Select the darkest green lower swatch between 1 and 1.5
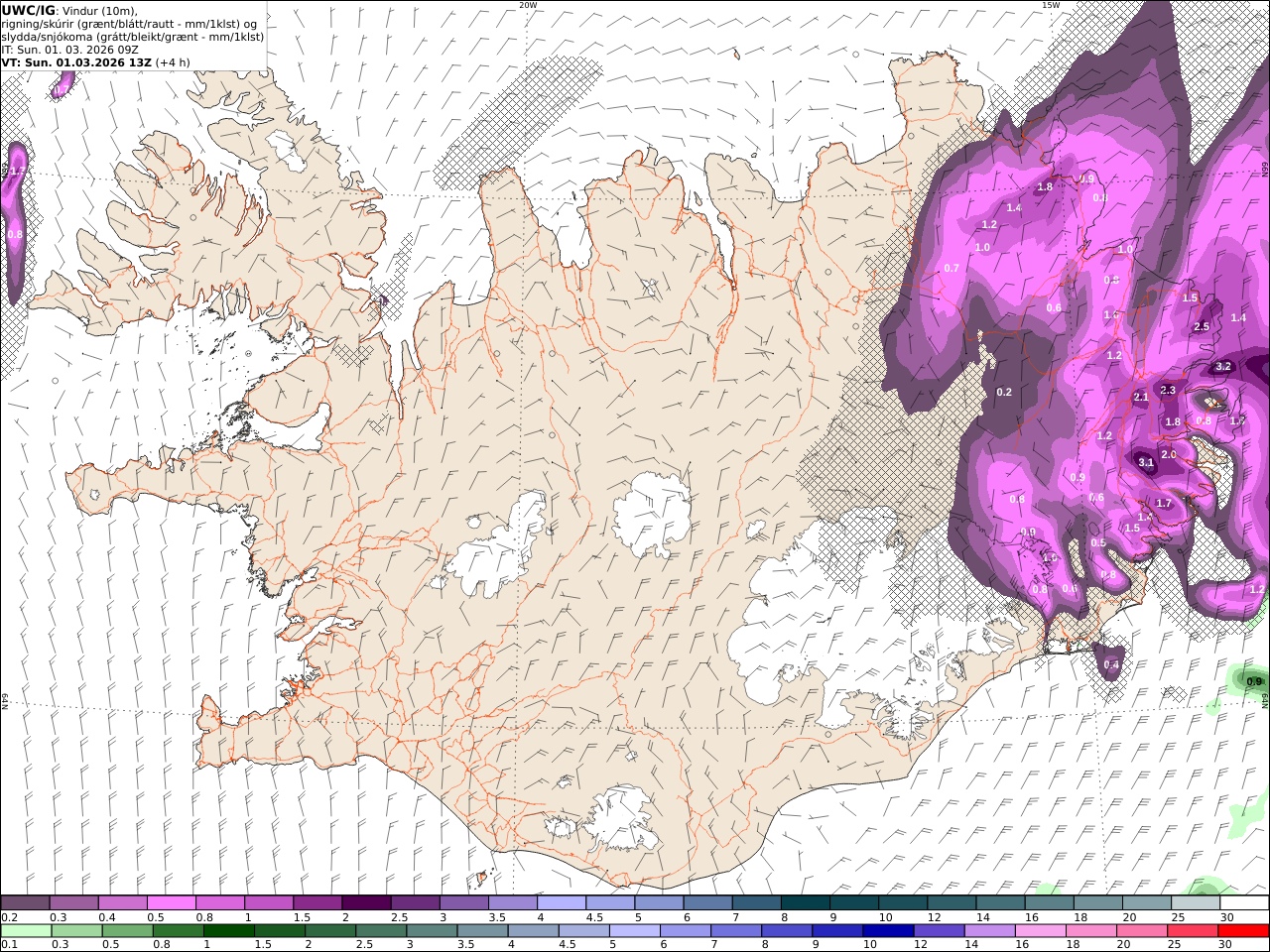The width and height of the screenshot is (1270, 952). [230, 930]
